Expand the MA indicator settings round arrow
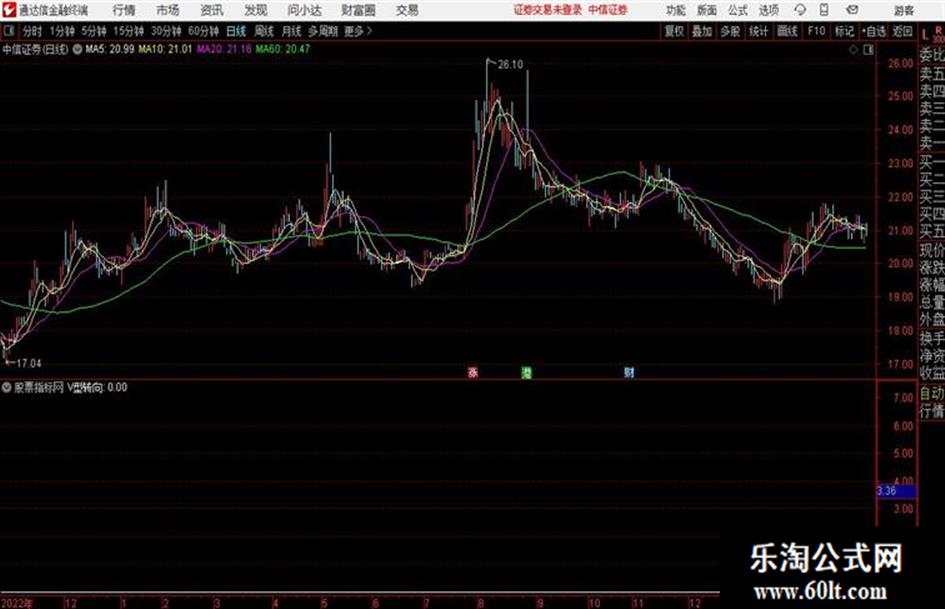The image size is (945, 609). [78, 49]
